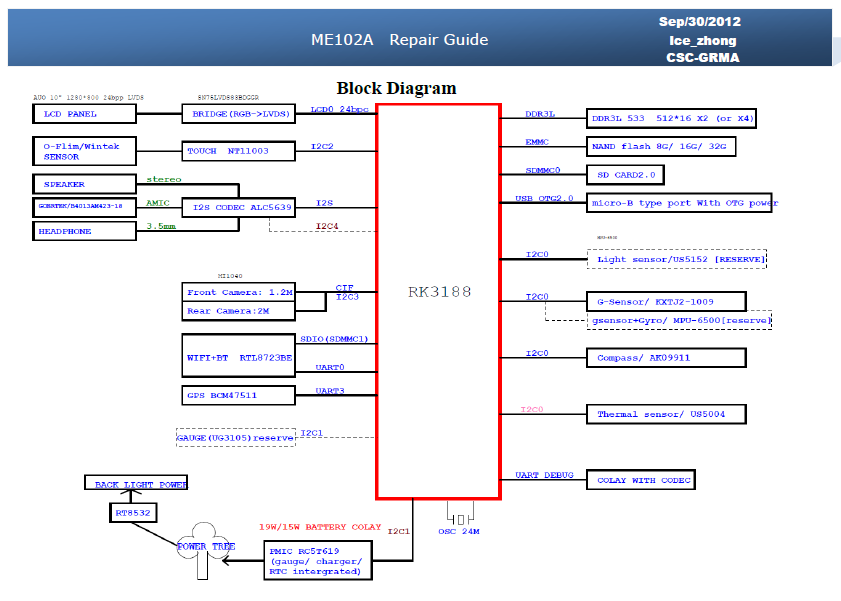Click the 'OSC 24M' label
841x601 pixels.
[459, 531]
